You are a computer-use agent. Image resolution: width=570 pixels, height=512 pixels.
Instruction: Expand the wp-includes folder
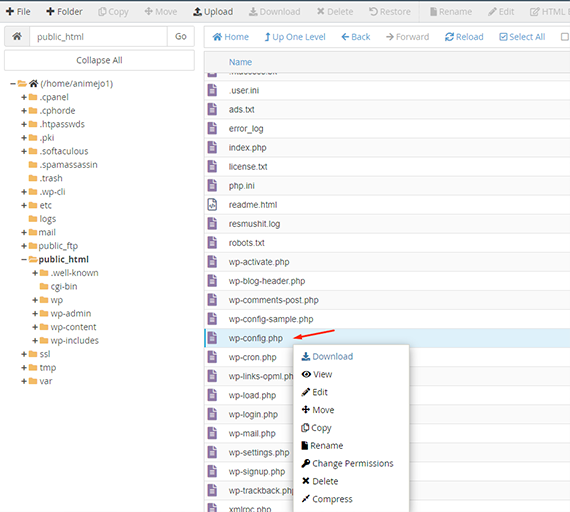[x=35, y=340]
